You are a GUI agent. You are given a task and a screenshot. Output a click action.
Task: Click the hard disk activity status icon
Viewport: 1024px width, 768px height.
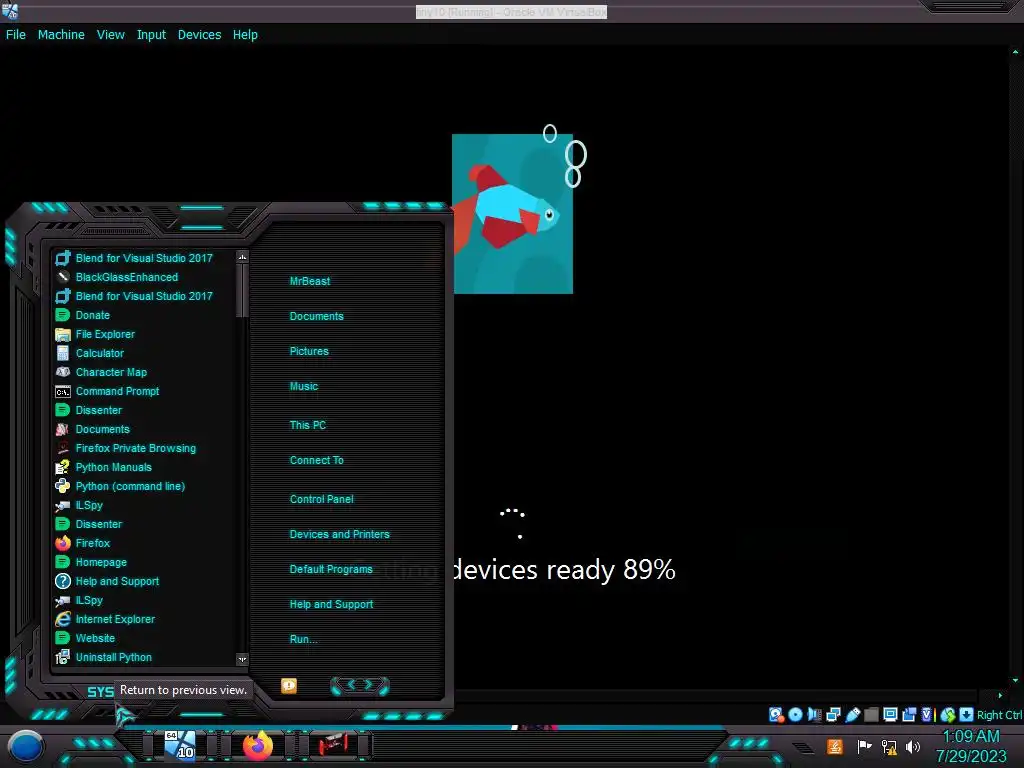[x=776, y=715]
